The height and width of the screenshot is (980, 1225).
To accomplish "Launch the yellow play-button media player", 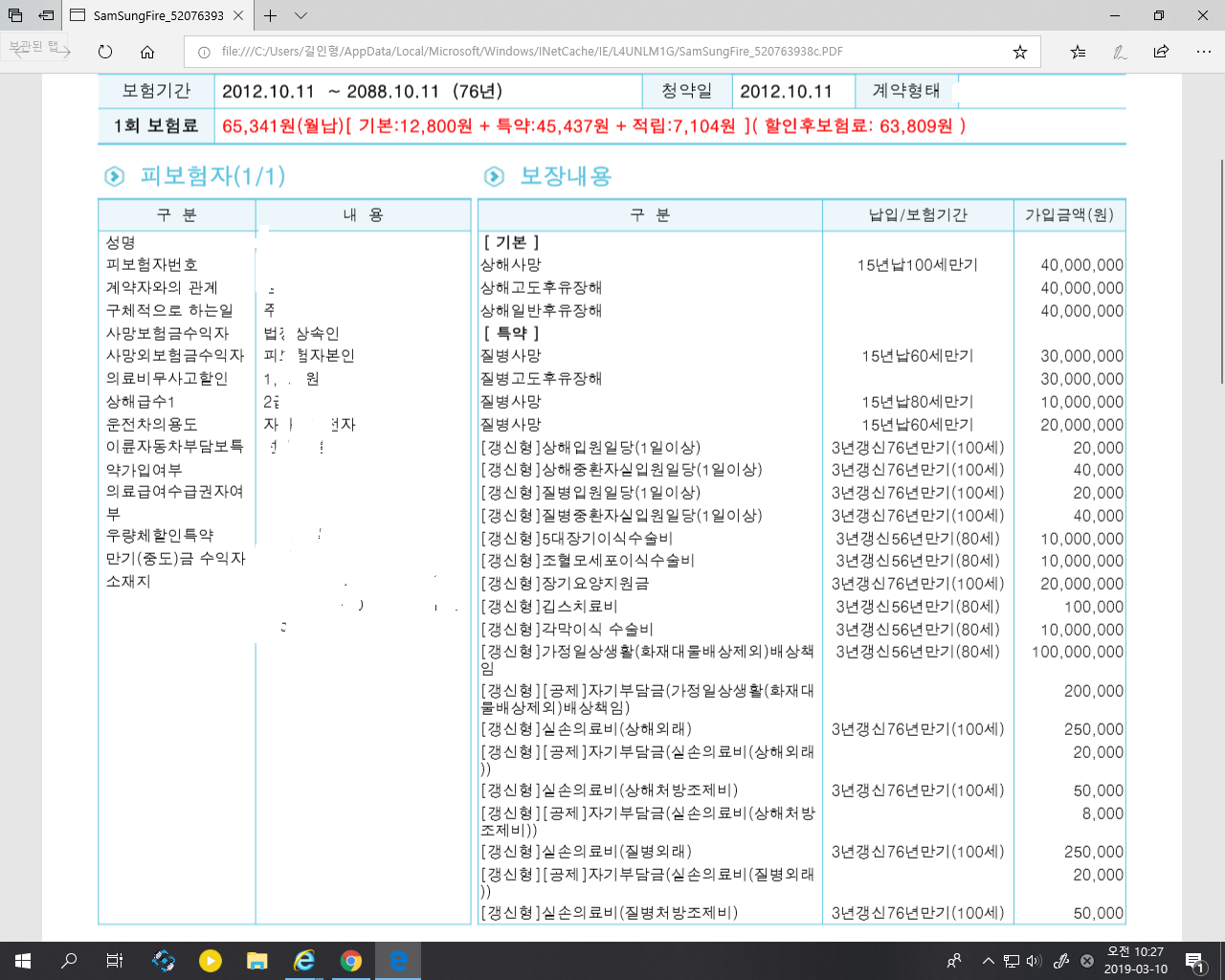I will coord(211,961).
